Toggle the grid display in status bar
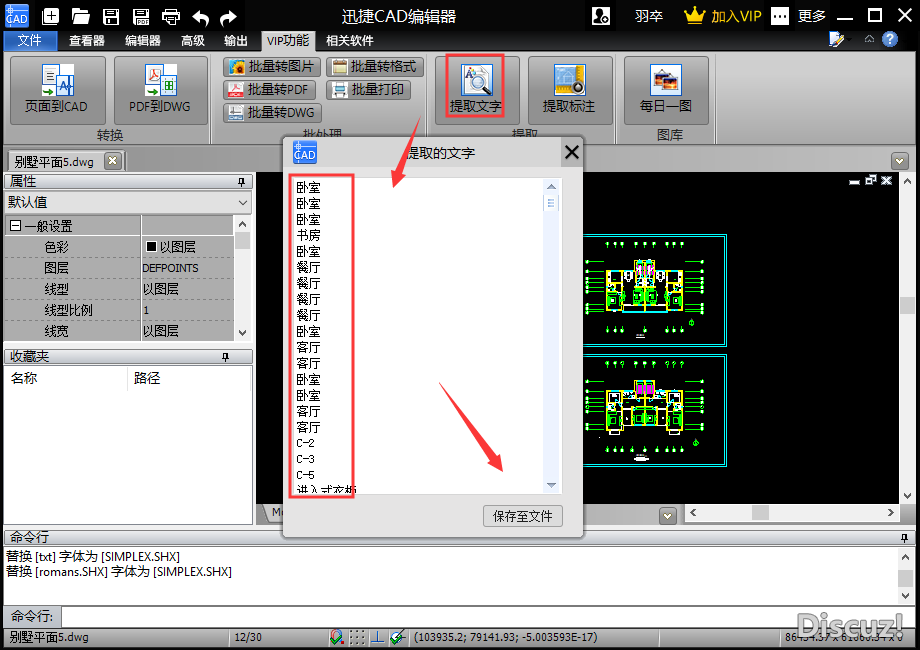The image size is (920, 650). [357, 637]
